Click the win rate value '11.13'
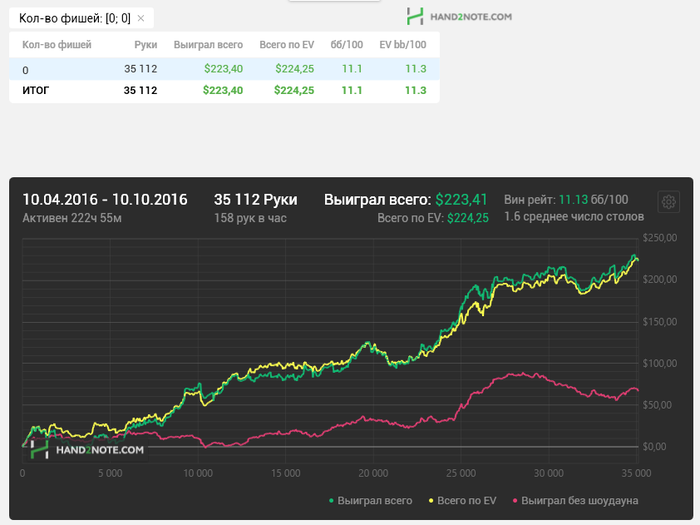Image resolution: width=700 pixels, height=525 pixels. (x=573, y=200)
